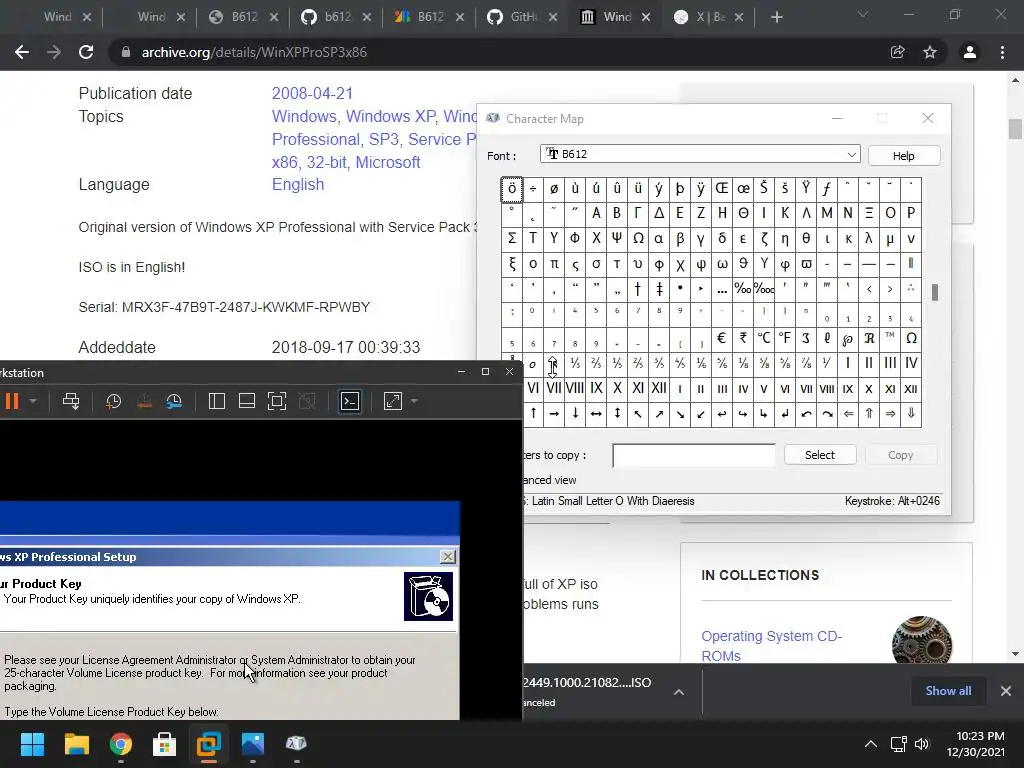Open the 2008-04-21 publication date link

pyautogui.click(x=312, y=93)
